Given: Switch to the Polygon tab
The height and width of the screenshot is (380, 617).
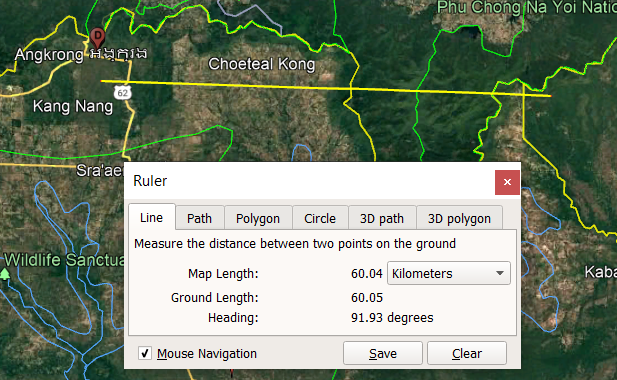Looking at the screenshot, I should tap(258, 218).
